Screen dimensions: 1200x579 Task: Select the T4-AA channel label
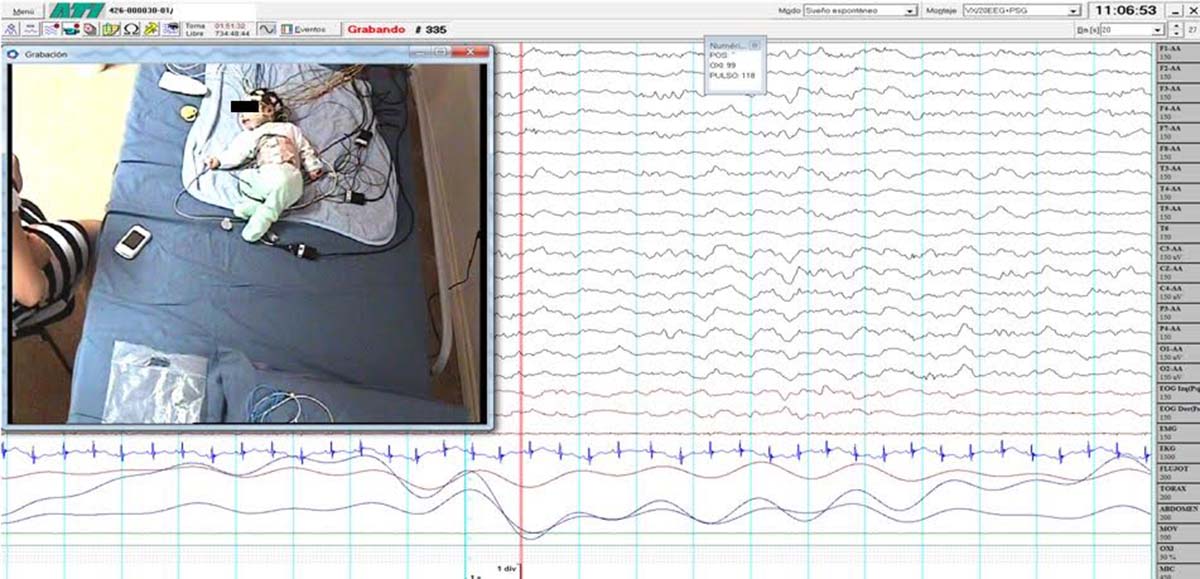[x=1176, y=191]
